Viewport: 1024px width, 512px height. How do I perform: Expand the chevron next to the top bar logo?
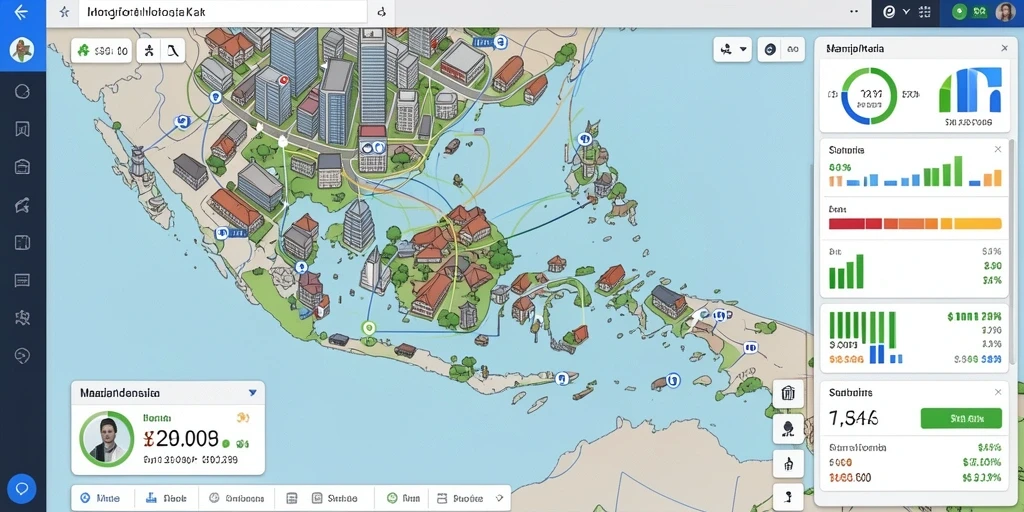(x=906, y=12)
